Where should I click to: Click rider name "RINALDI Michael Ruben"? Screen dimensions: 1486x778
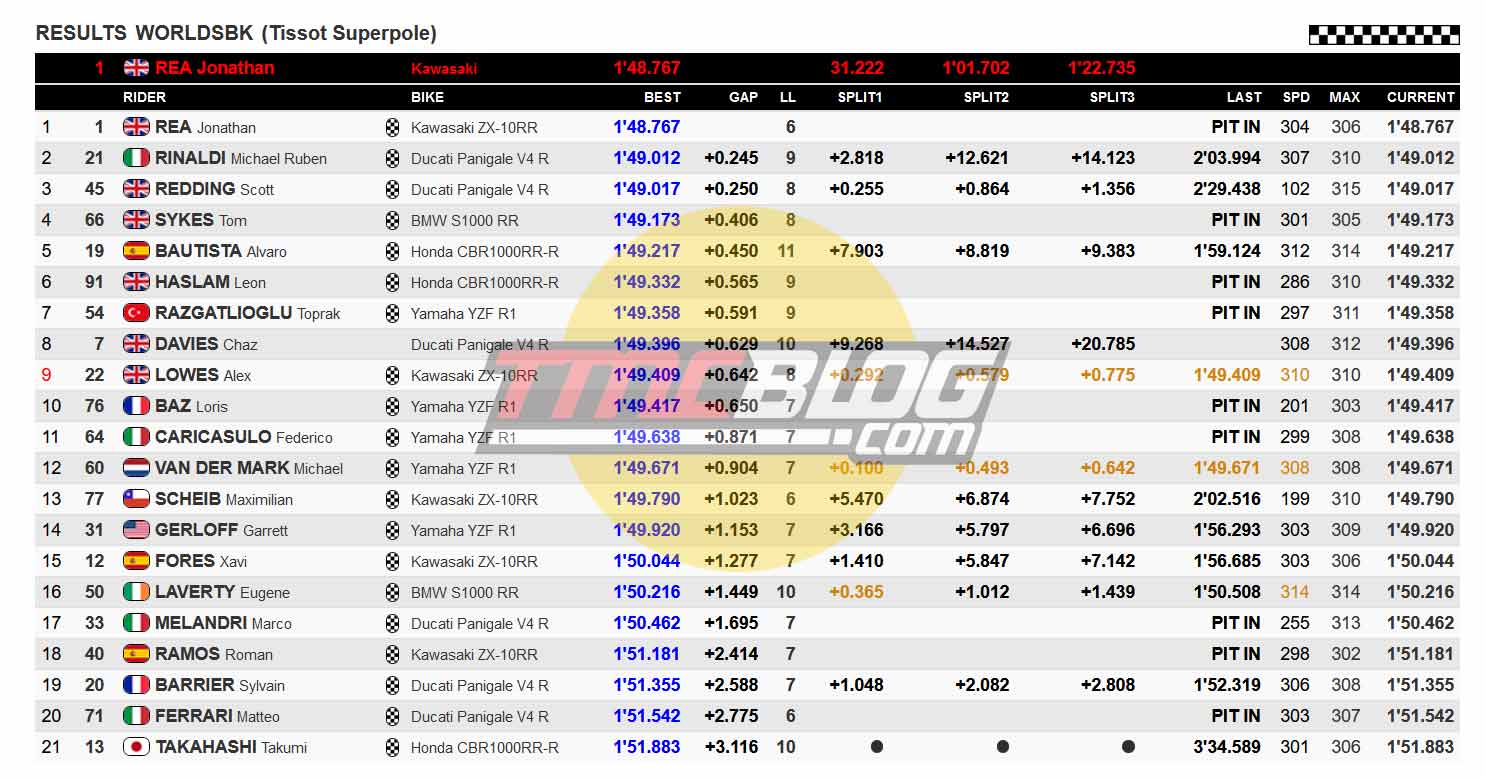241,158
